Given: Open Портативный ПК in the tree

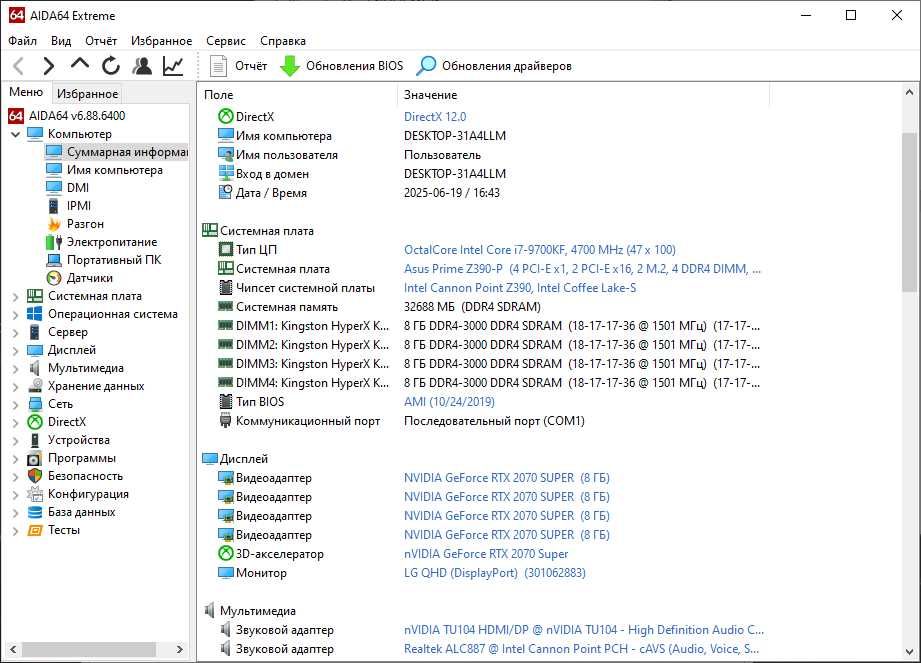Looking at the screenshot, I should tap(113, 260).
